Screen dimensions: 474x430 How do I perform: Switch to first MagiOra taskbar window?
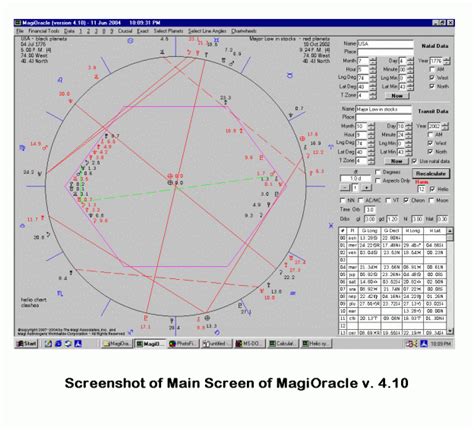coord(117,343)
